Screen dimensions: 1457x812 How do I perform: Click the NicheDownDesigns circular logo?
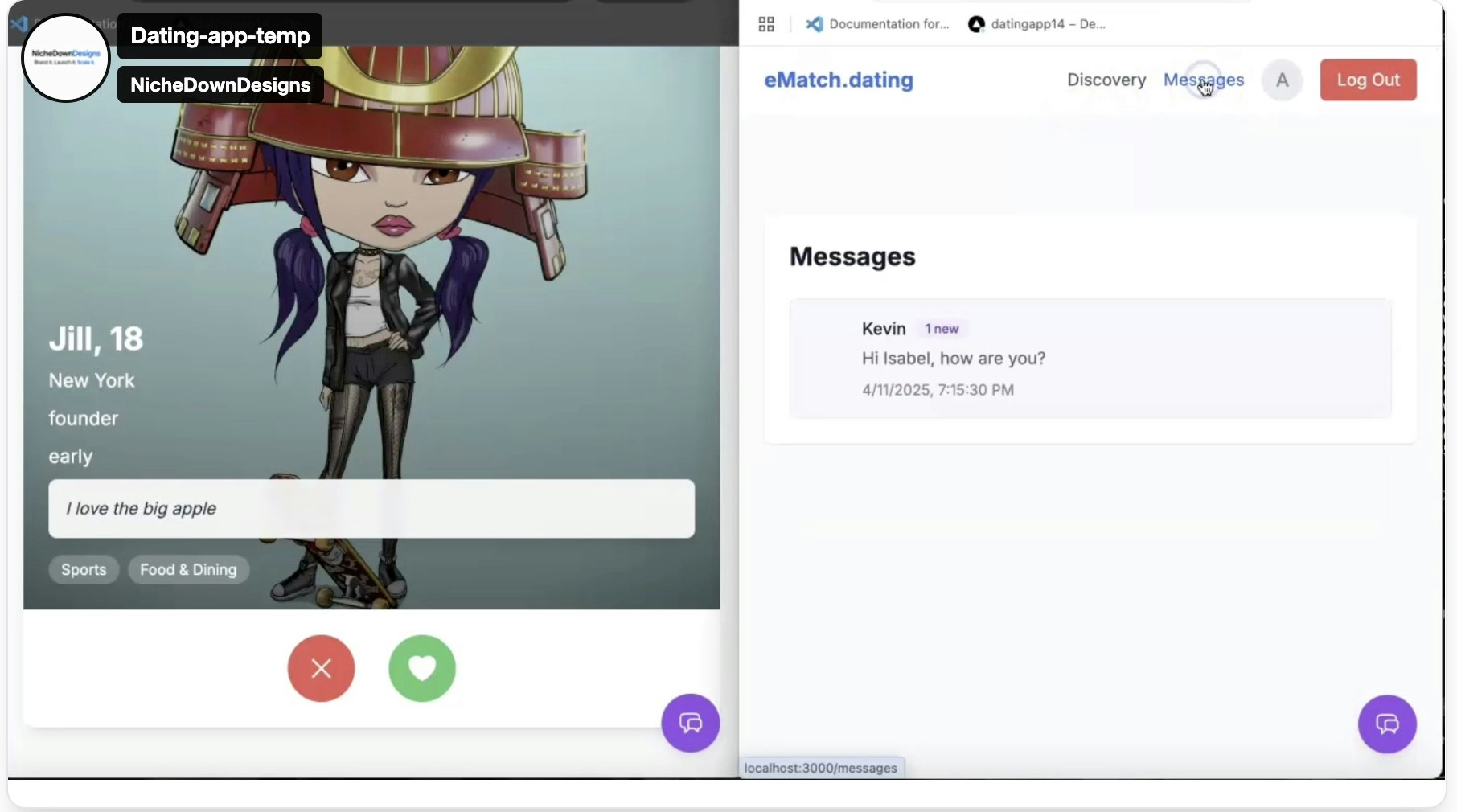pos(65,57)
